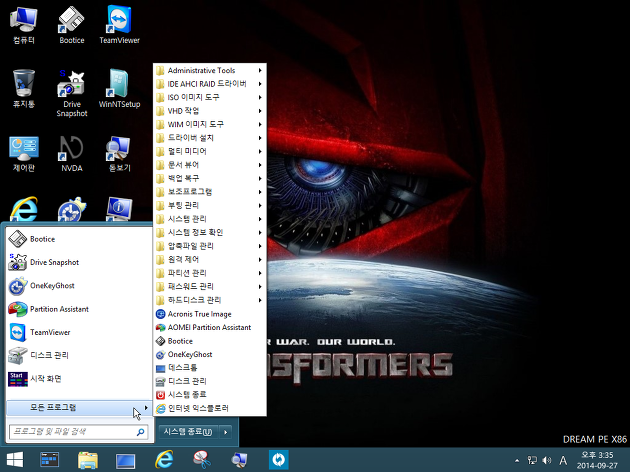Expand the Administrative Tools submenu
Image resolution: width=630 pixels, height=472 pixels.
click(x=210, y=71)
